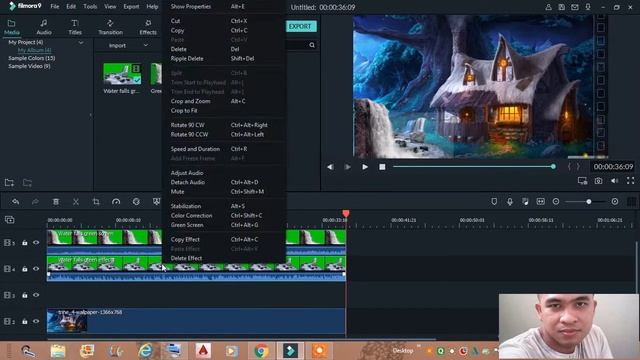640x360 pixels.
Task: Hide track 5 using its eye icon
Action: [x=36, y=243]
